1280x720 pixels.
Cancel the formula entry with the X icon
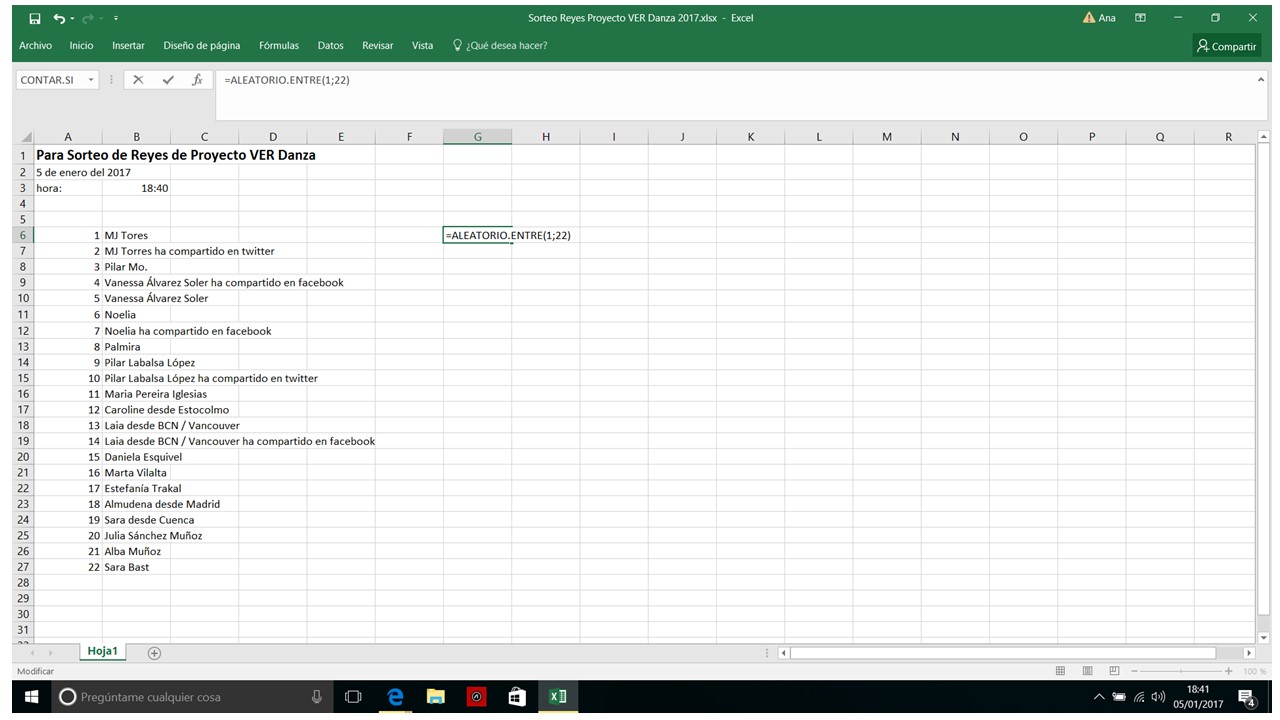click(x=138, y=80)
